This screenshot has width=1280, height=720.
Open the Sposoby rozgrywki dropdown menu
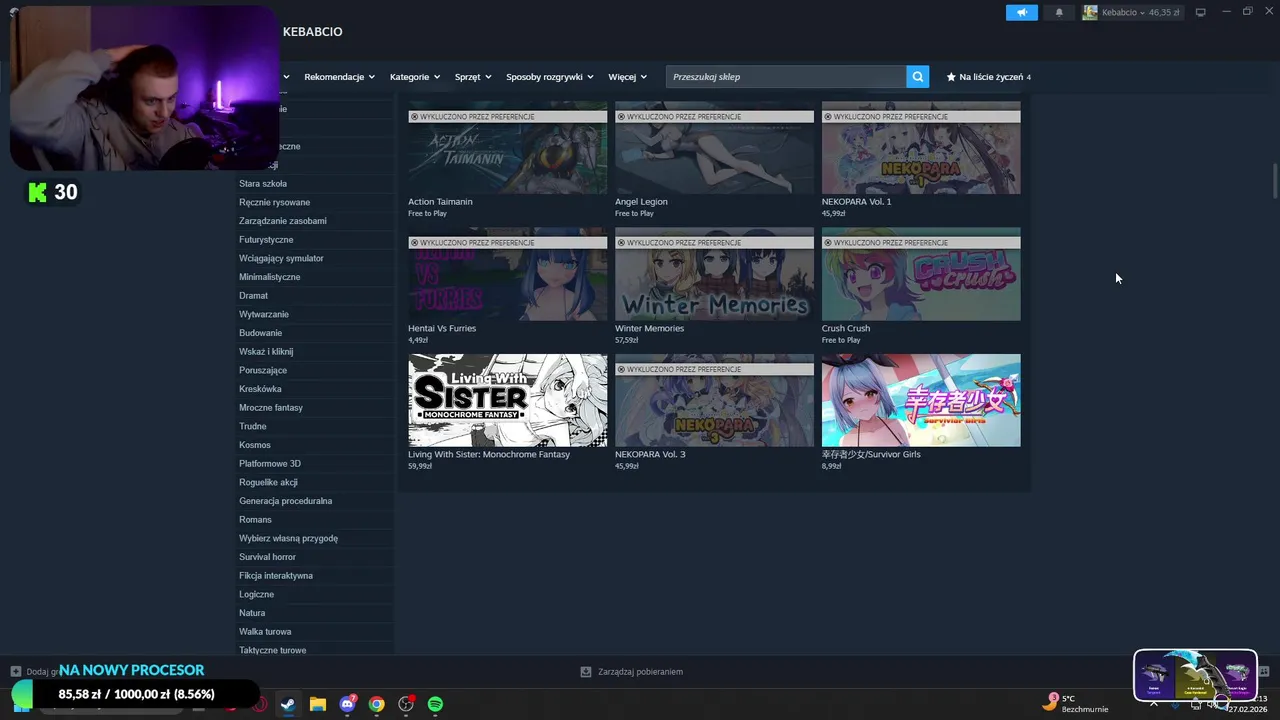click(550, 77)
